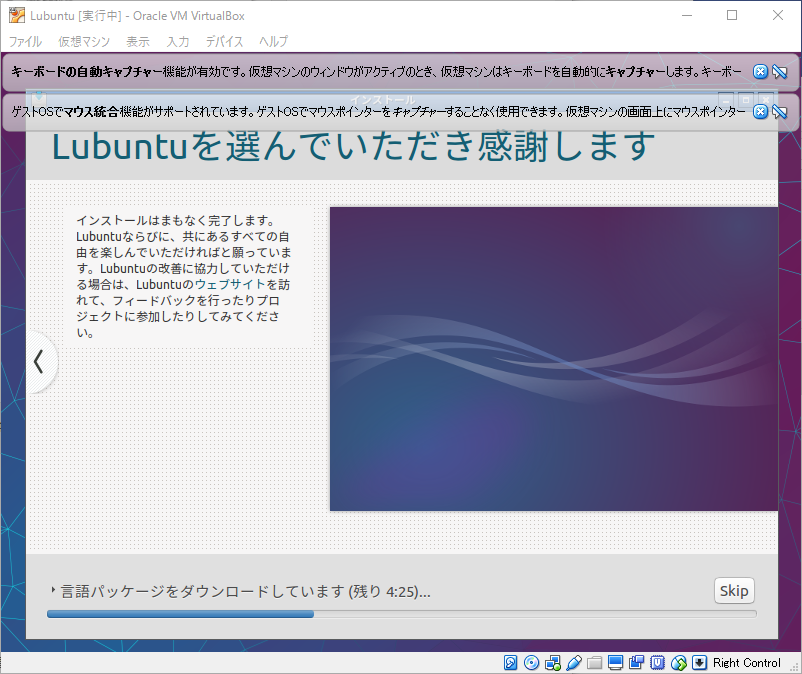The image size is (802, 674).
Task: Click the Lubuntu thank-you heading text
Action: click(x=353, y=146)
